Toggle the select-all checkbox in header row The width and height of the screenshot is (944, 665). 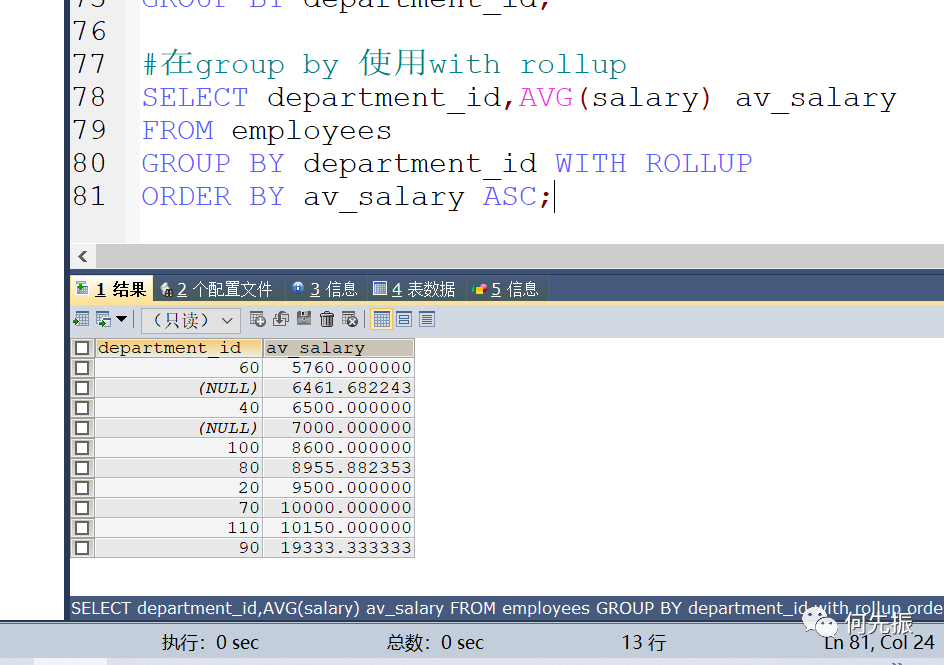[x=82, y=348]
